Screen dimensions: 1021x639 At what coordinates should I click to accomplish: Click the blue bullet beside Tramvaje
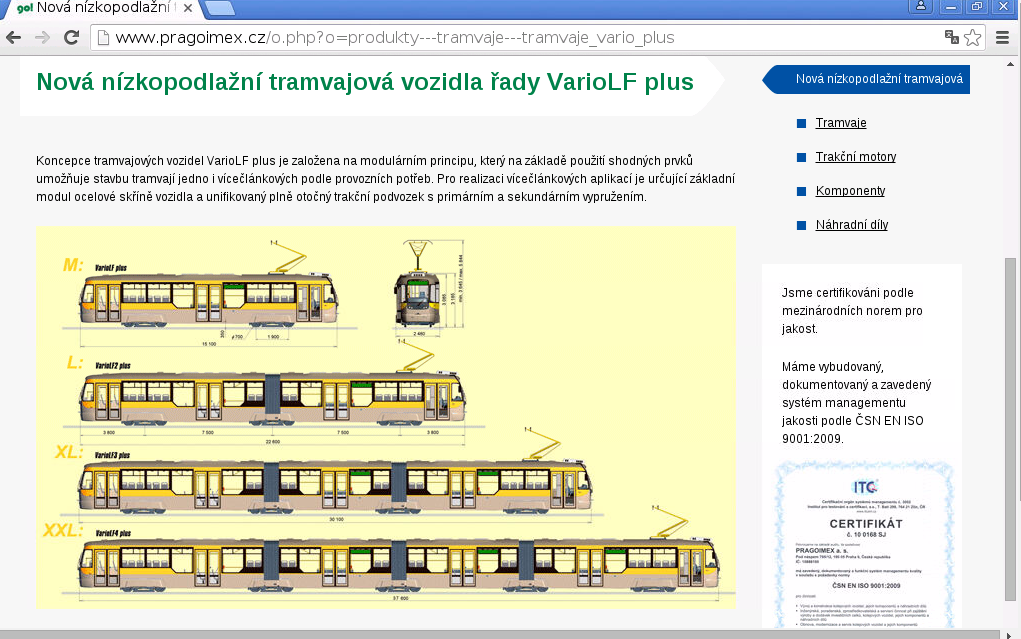pos(802,123)
